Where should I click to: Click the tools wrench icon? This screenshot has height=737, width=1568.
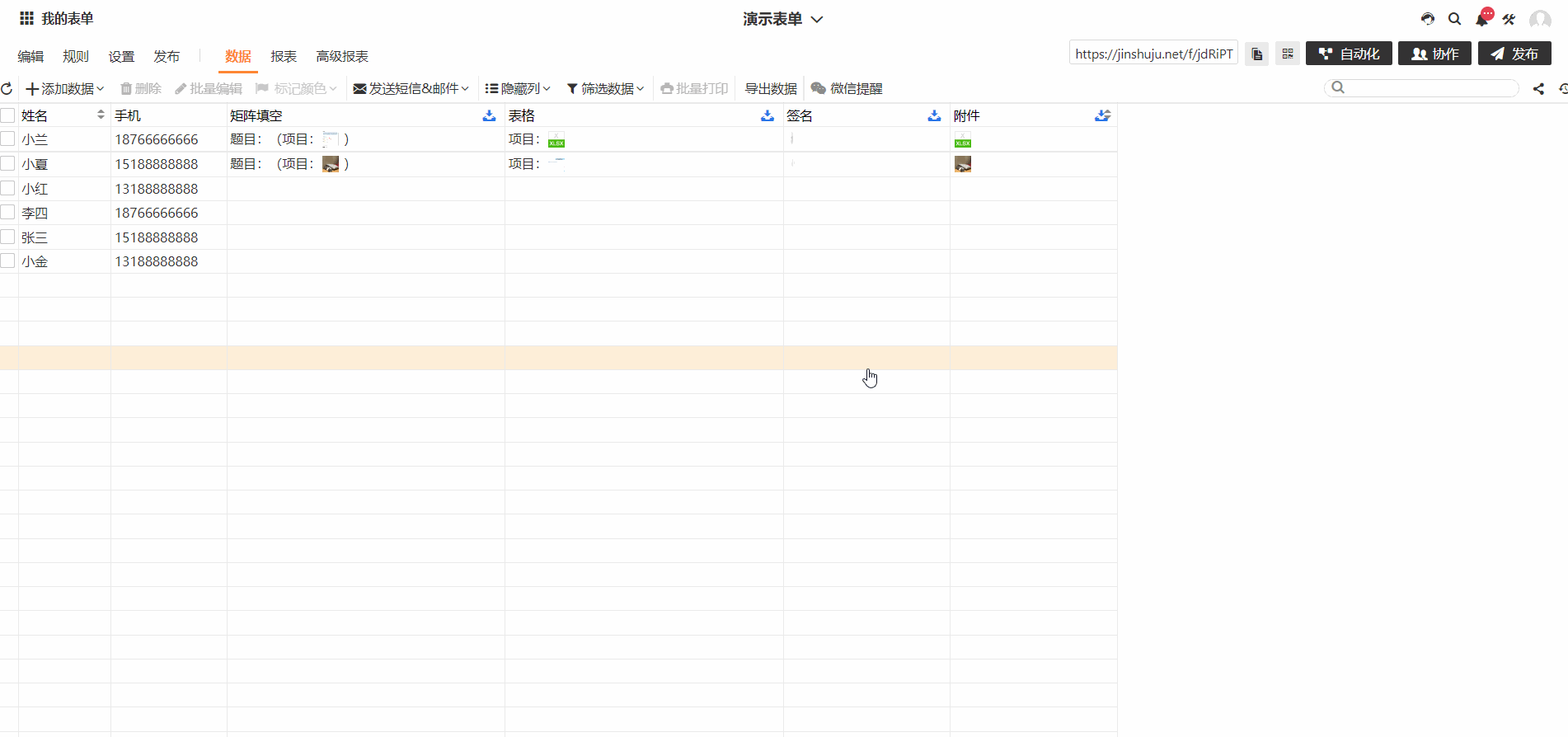click(1509, 19)
